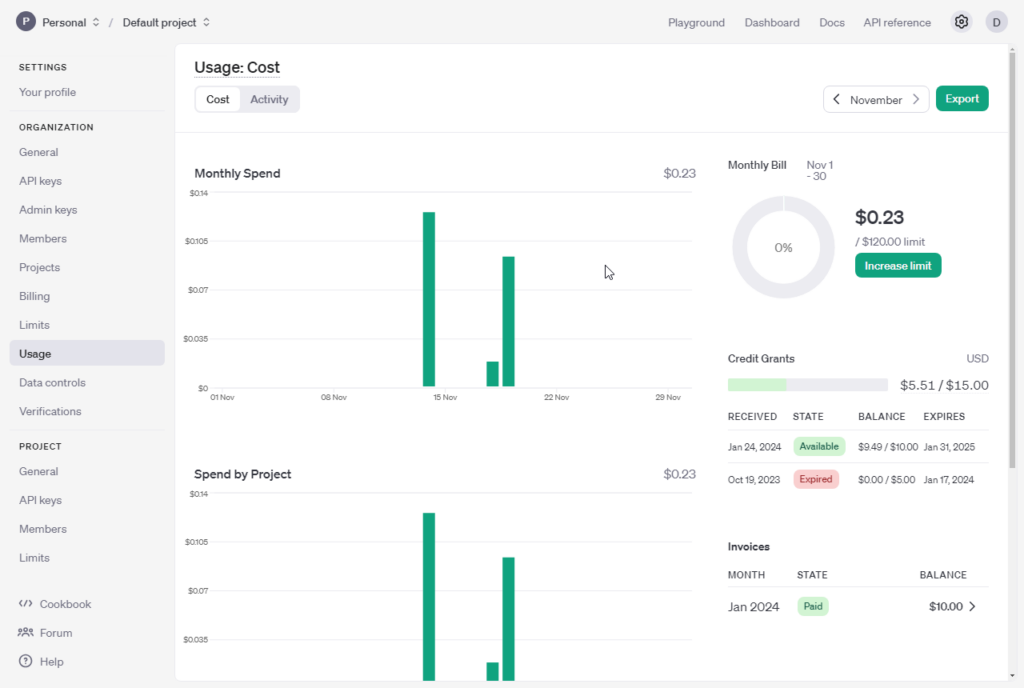
Task: Open the Cookbook link
Action: click(x=65, y=604)
